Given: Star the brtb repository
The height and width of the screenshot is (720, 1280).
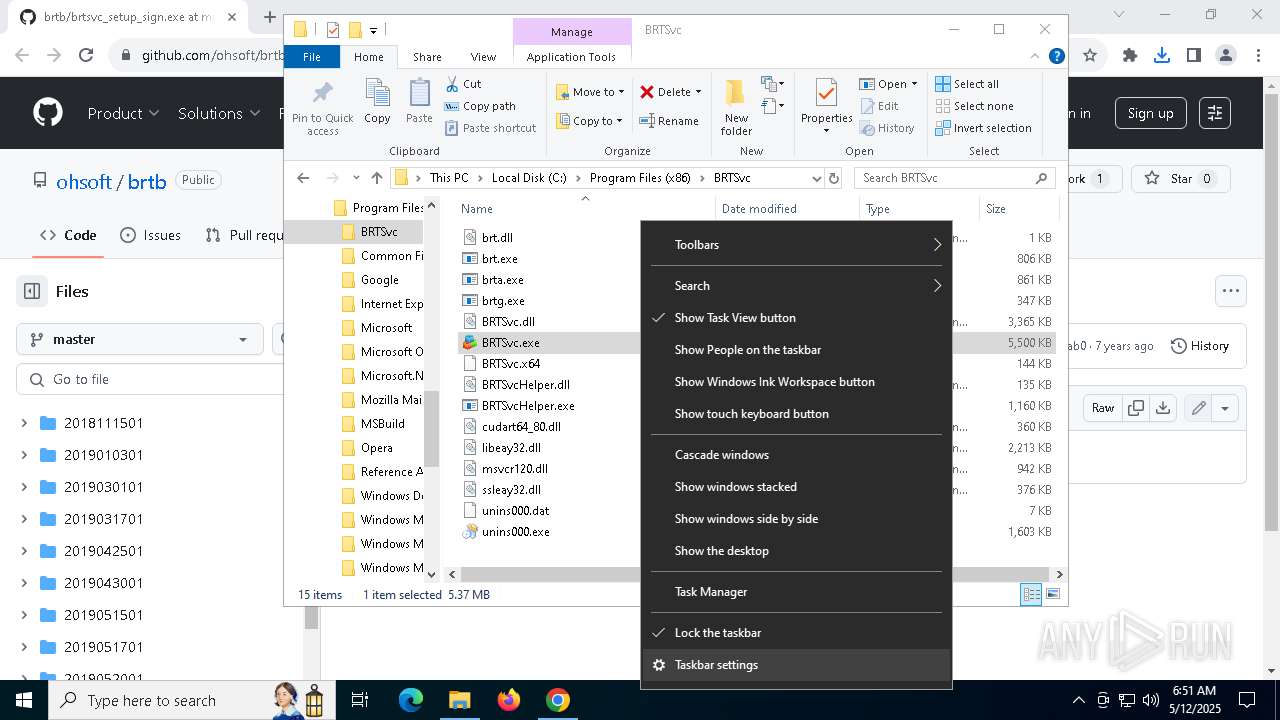Looking at the screenshot, I should click(x=1180, y=179).
